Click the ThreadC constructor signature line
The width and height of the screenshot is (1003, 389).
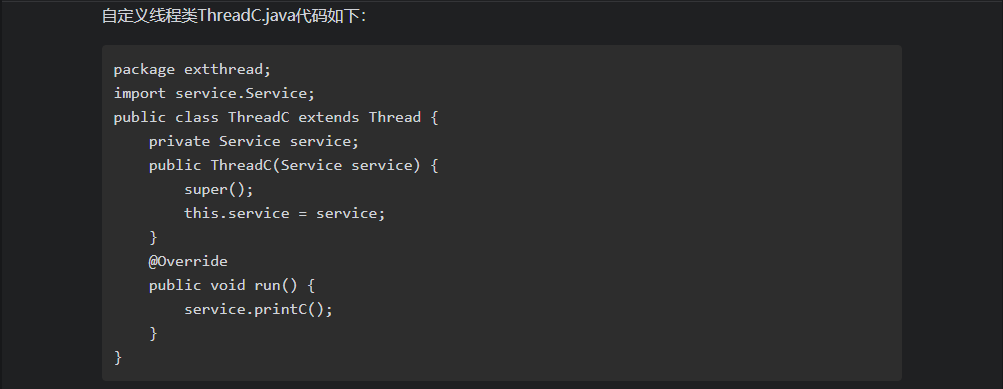294,165
